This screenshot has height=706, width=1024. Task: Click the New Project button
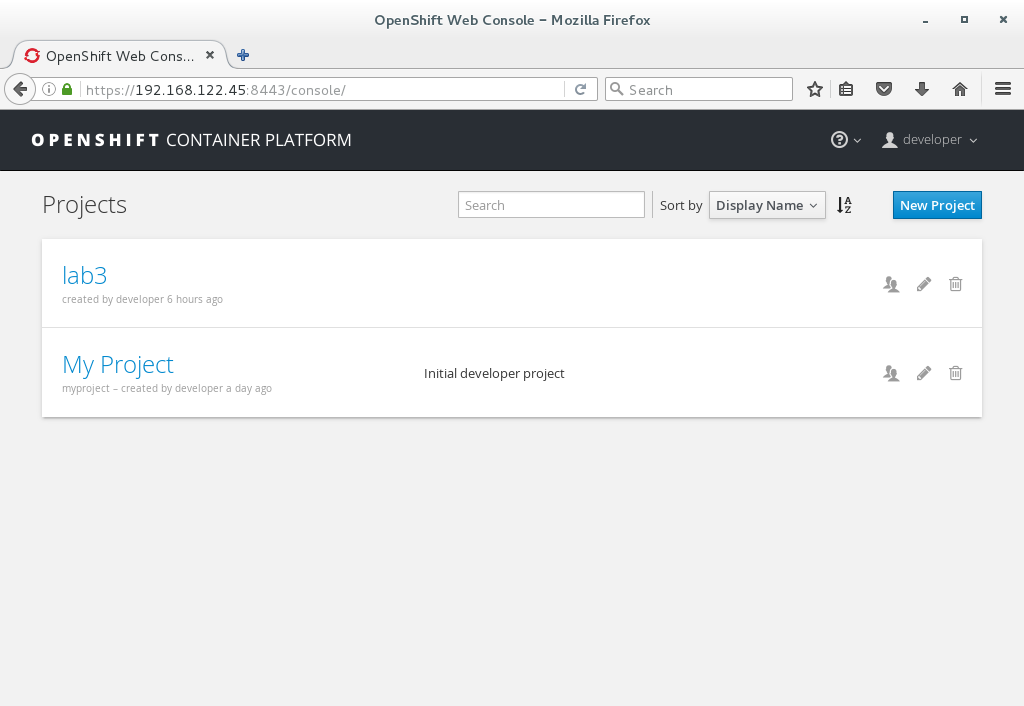936,204
